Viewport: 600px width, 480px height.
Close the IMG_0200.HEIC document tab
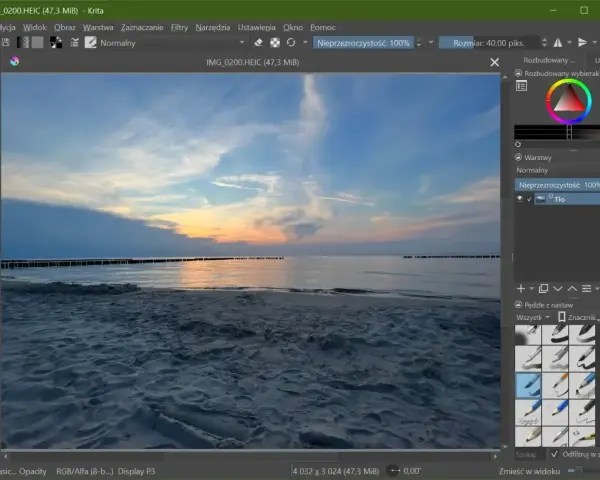pyautogui.click(x=494, y=62)
